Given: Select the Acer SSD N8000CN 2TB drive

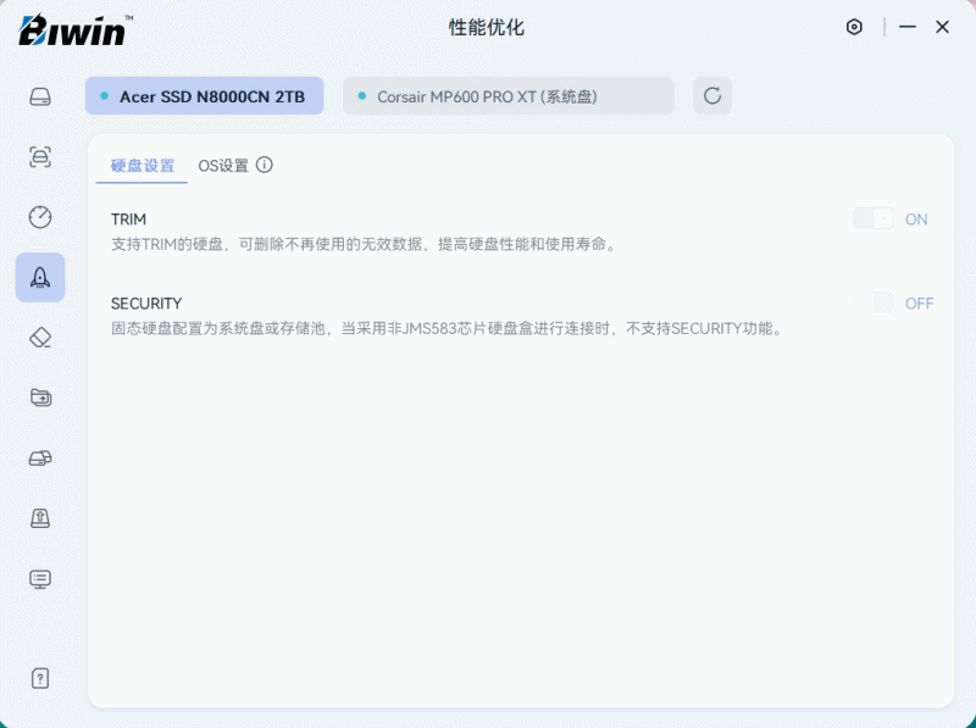Looking at the screenshot, I should [204, 96].
